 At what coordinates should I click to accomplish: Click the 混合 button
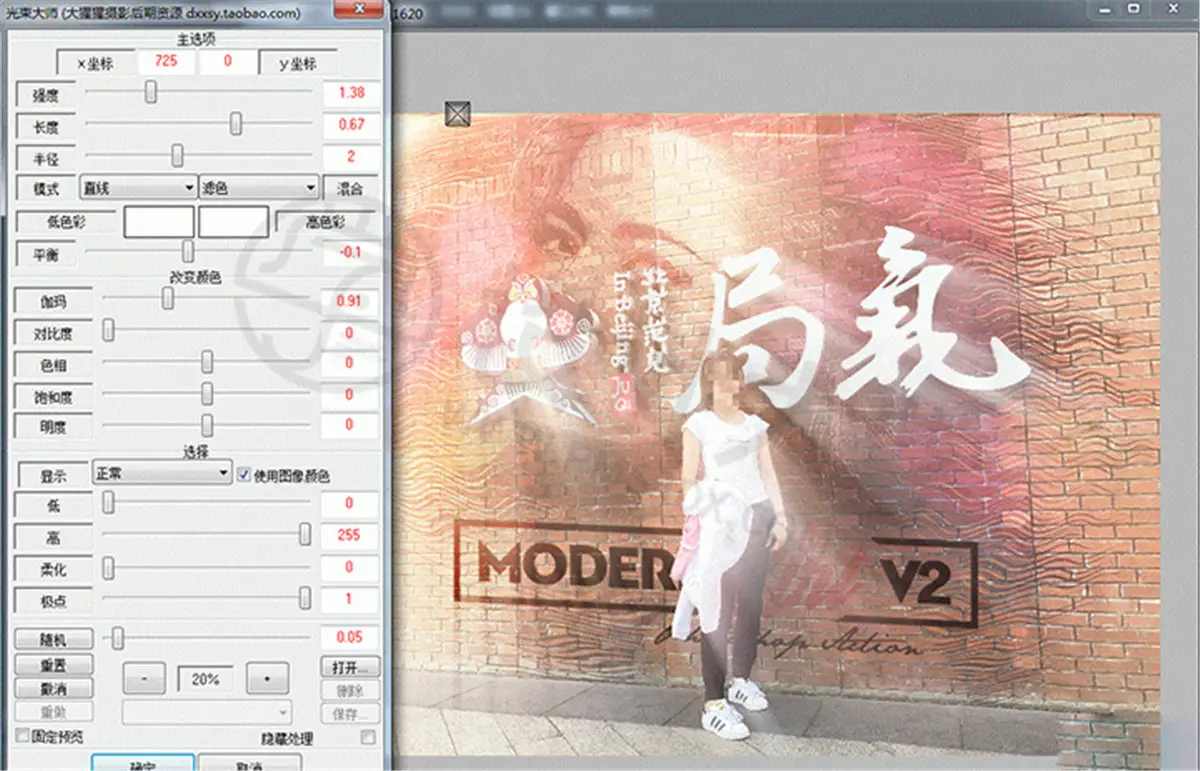click(350, 188)
